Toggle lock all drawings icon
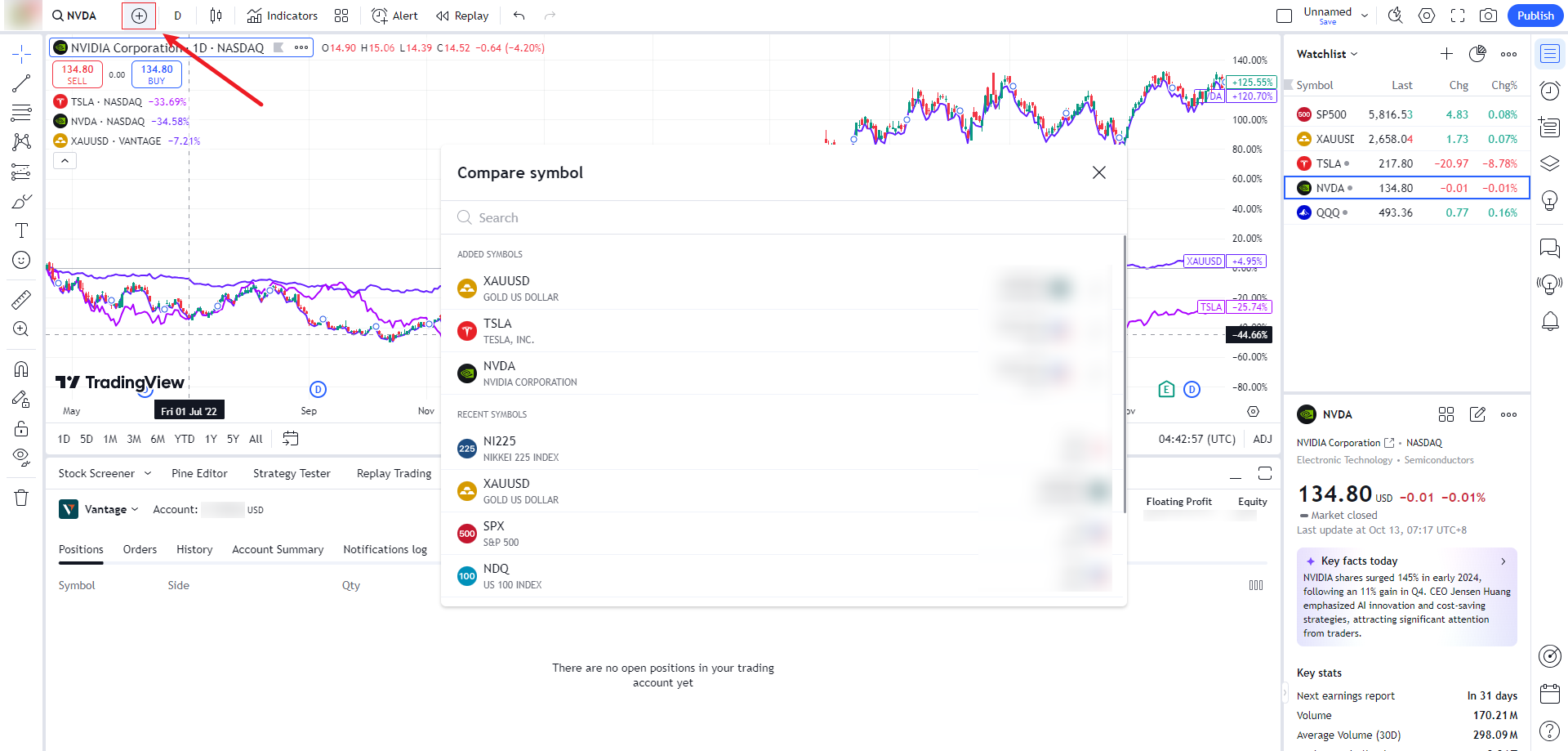 [21, 429]
